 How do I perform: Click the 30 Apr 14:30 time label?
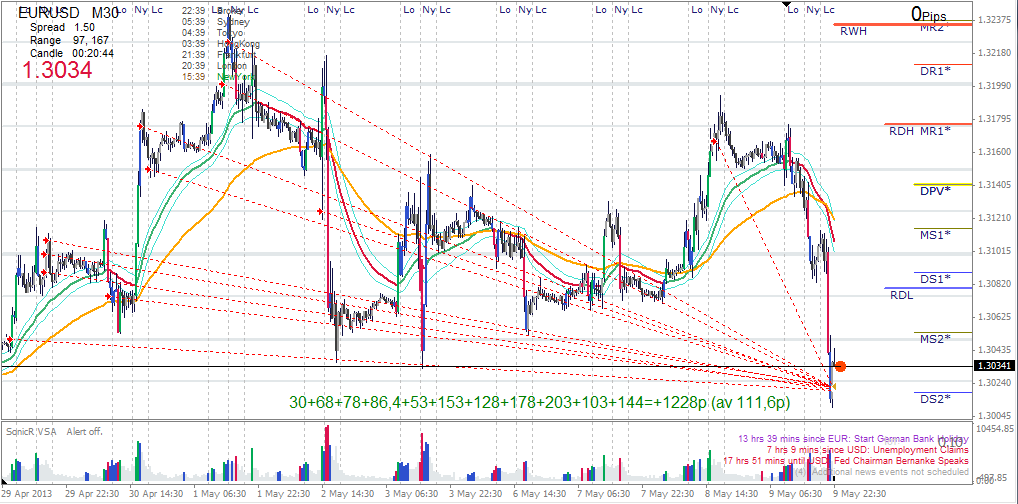(x=155, y=494)
